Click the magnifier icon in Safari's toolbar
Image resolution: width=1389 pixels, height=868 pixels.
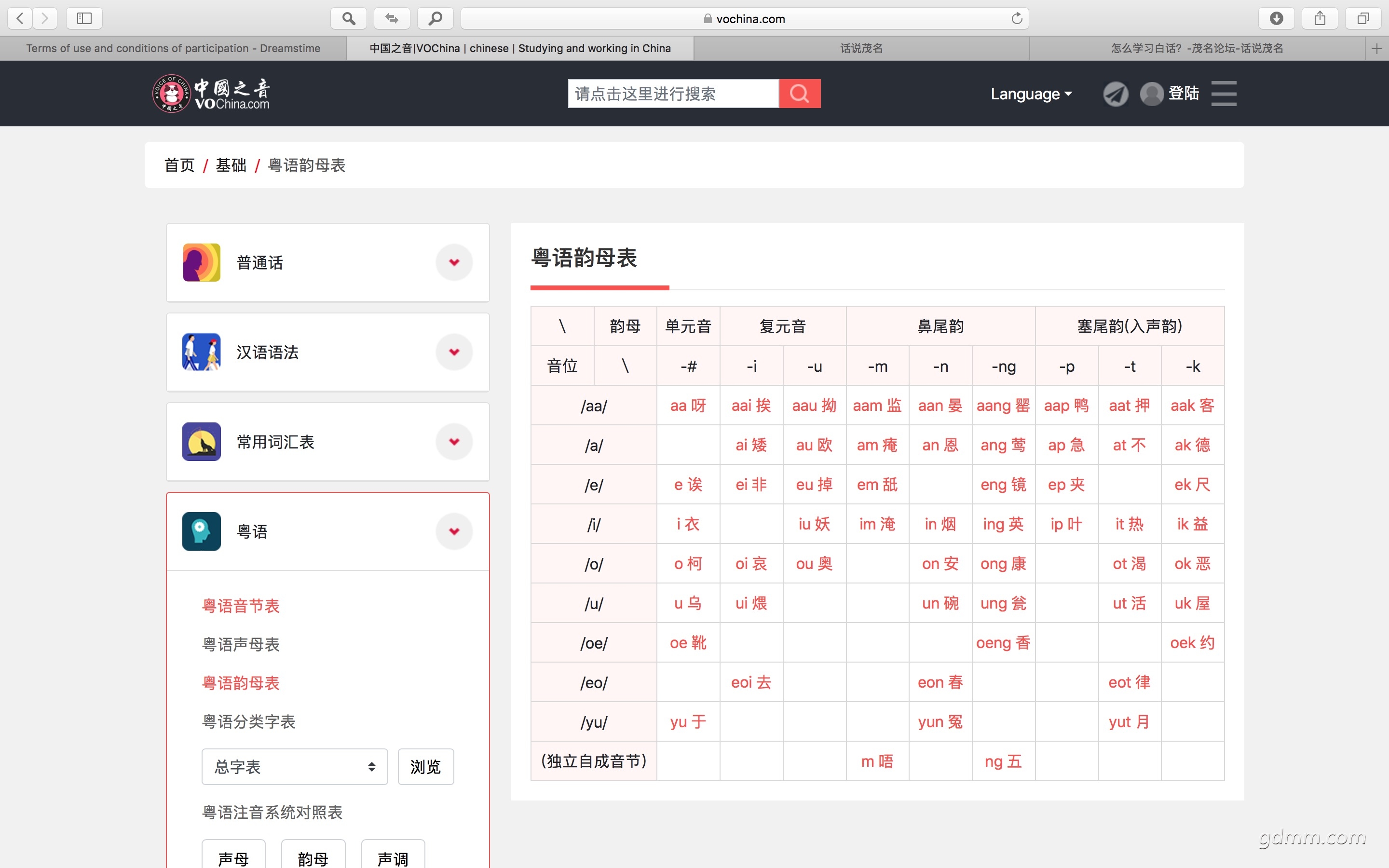(348, 18)
